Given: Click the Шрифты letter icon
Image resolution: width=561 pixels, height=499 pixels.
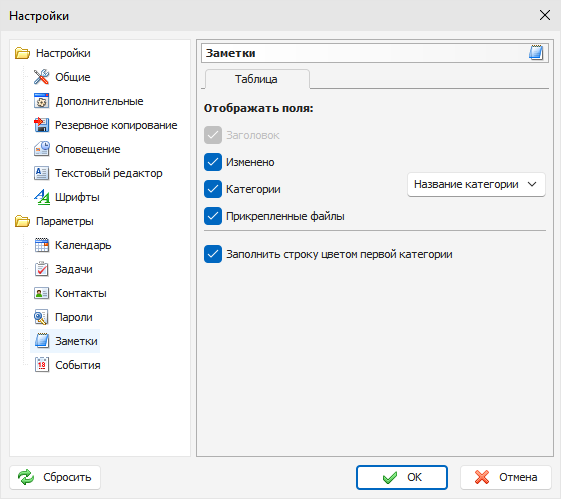Looking at the screenshot, I should [42, 197].
